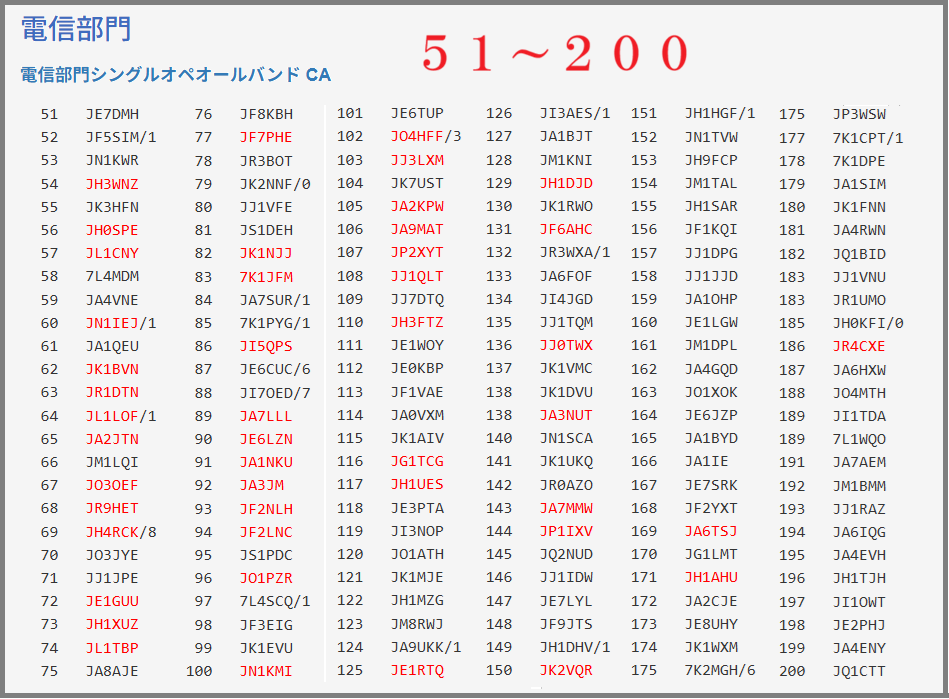Select callsign JP3WSW in the last column
Viewport: 949px width, 699px height.
(x=859, y=114)
